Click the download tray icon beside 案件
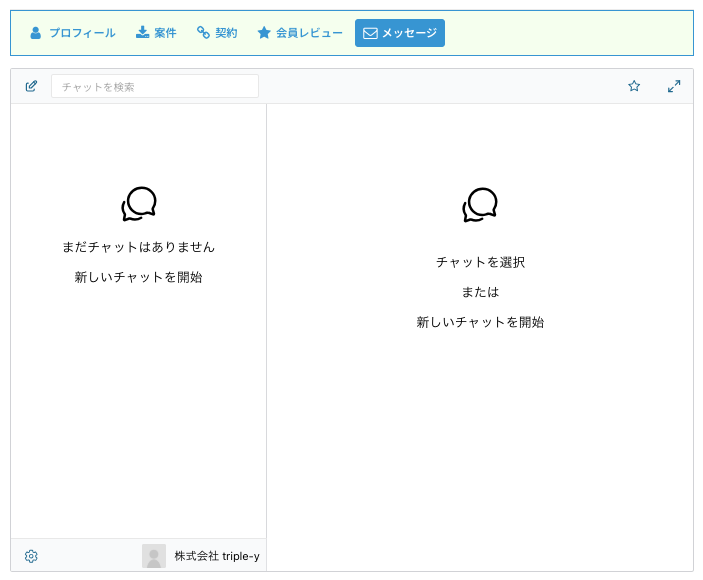703x580 pixels. click(x=142, y=33)
